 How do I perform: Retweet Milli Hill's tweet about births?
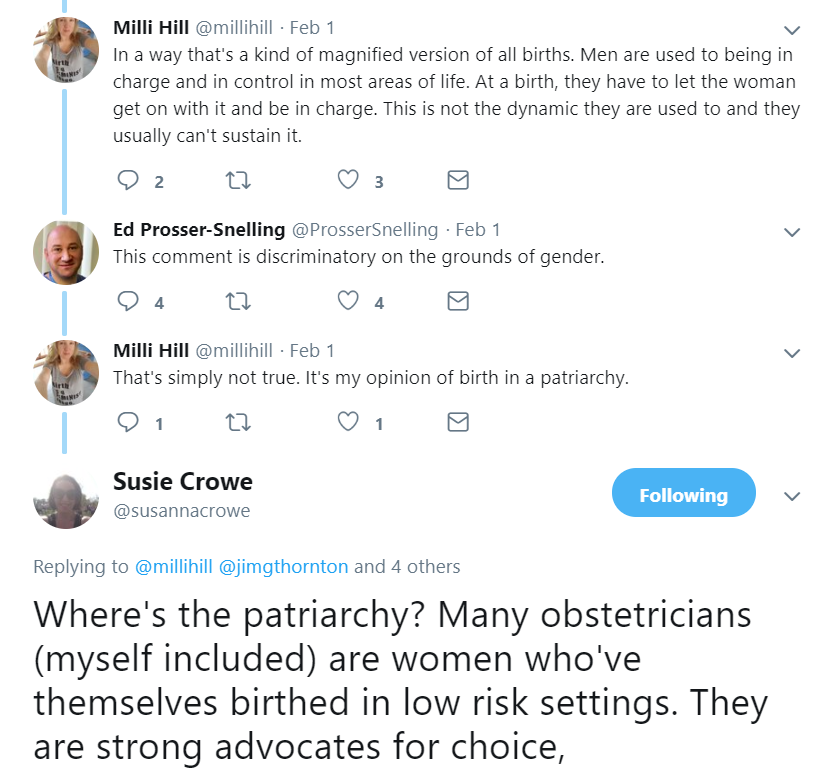pyautogui.click(x=238, y=180)
